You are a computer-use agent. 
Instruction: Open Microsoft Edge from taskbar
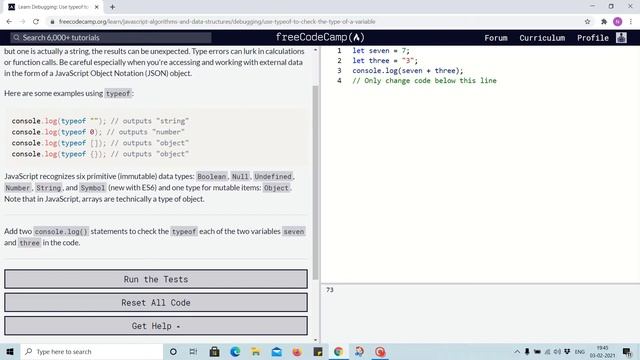tap(235, 351)
